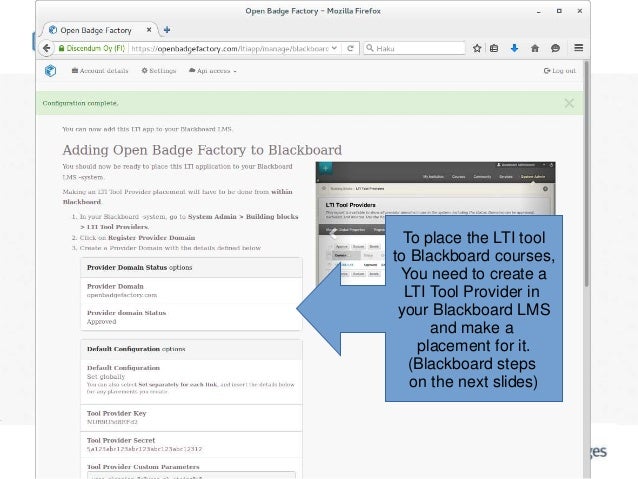The height and width of the screenshot is (479, 638).
Task: Select the Tool Provider Key value
Action: coord(112,422)
